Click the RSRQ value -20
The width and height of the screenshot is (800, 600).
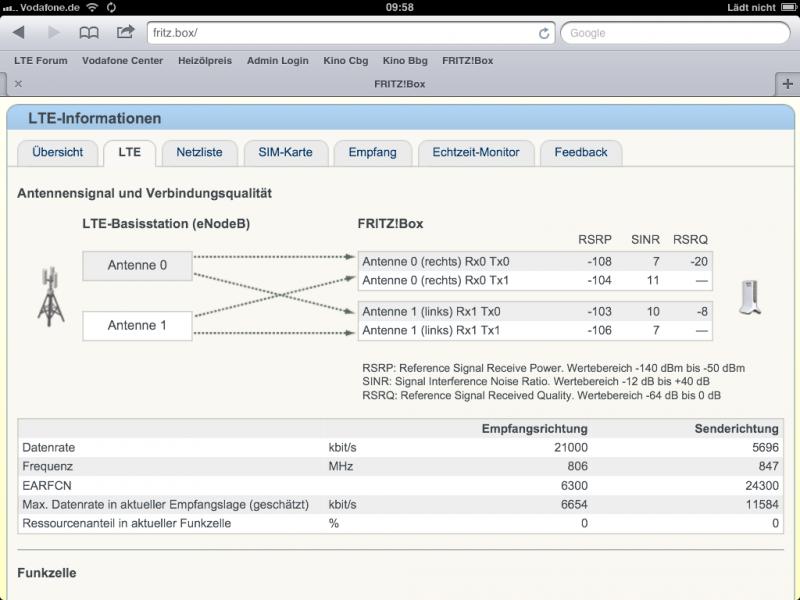click(699, 262)
